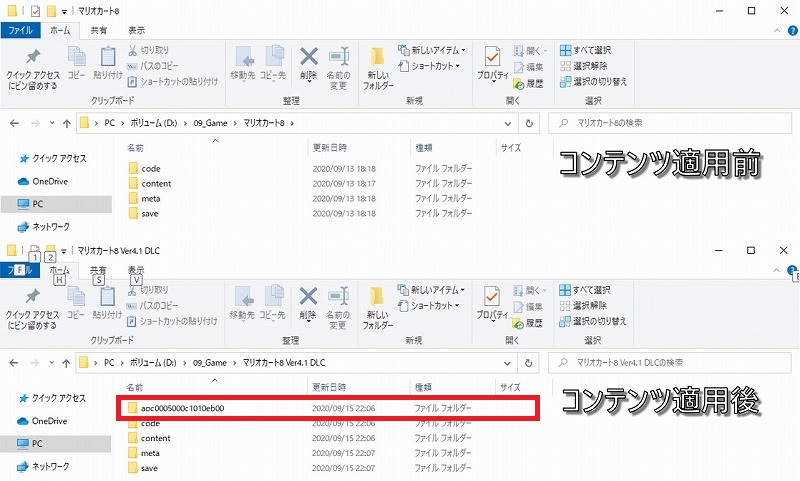This screenshot has height=481, width=800.
Task: Click ショートカットの貼り付け in the upper window
Action: (x=172, y=82)
